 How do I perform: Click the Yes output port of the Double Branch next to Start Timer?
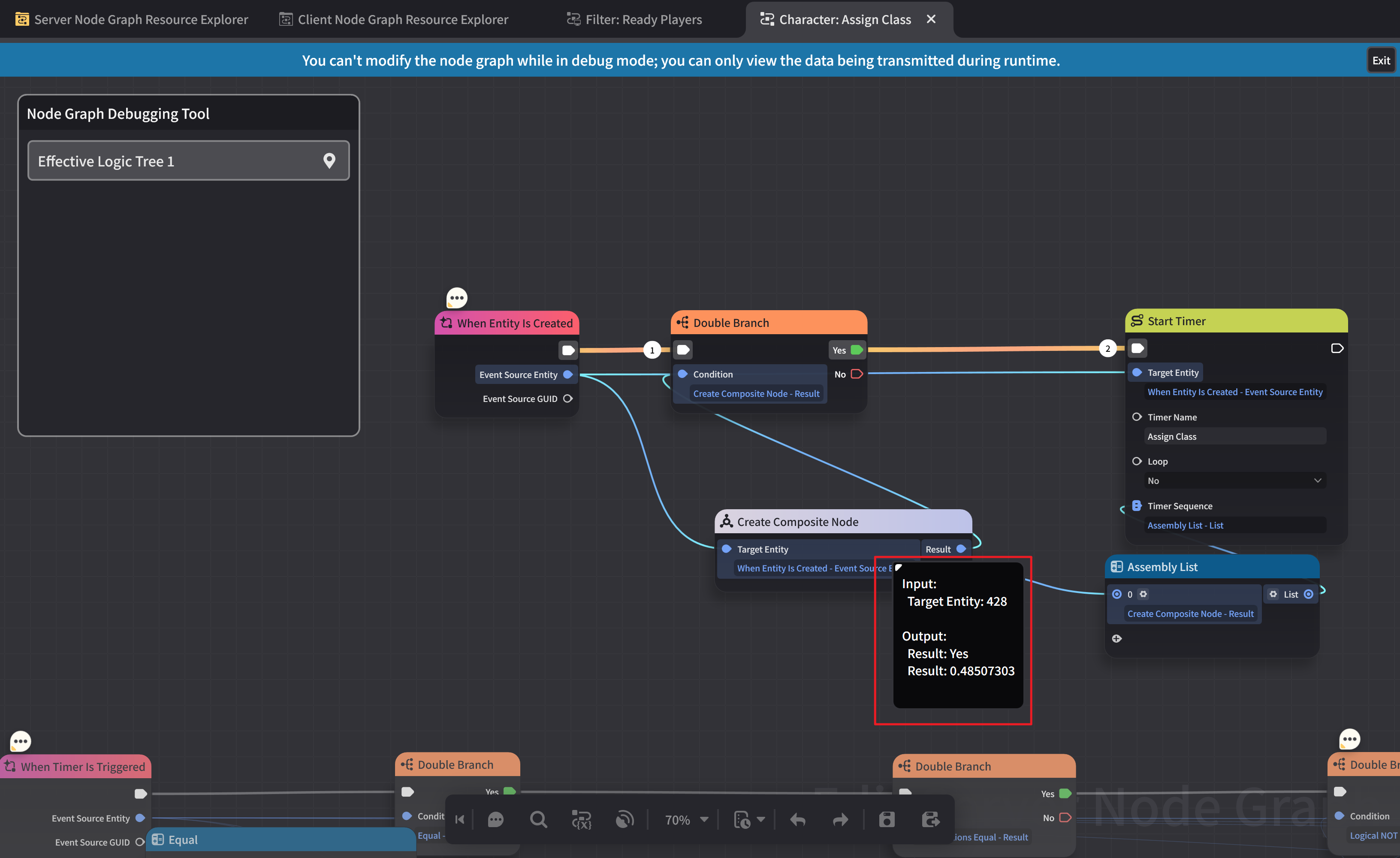point(857,350)
